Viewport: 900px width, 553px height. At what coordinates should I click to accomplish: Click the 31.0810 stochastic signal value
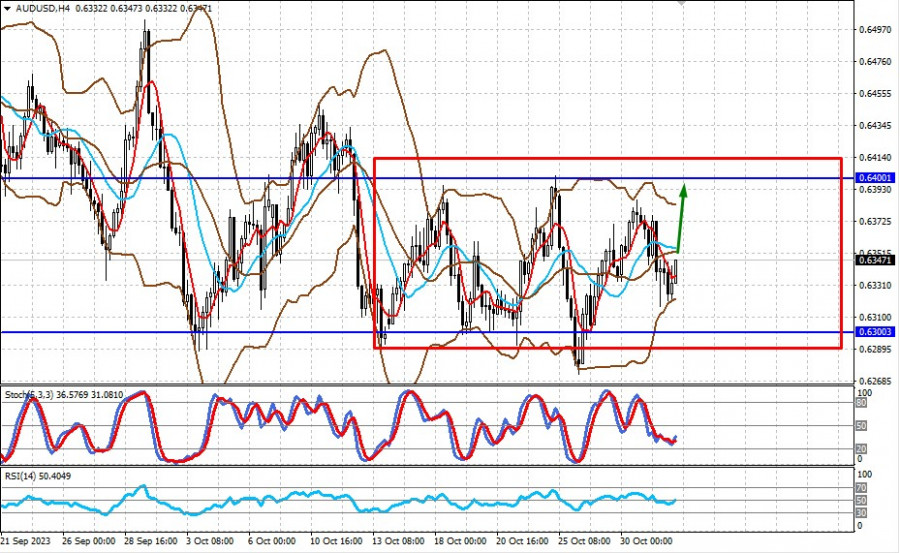[x=106, y=395]
